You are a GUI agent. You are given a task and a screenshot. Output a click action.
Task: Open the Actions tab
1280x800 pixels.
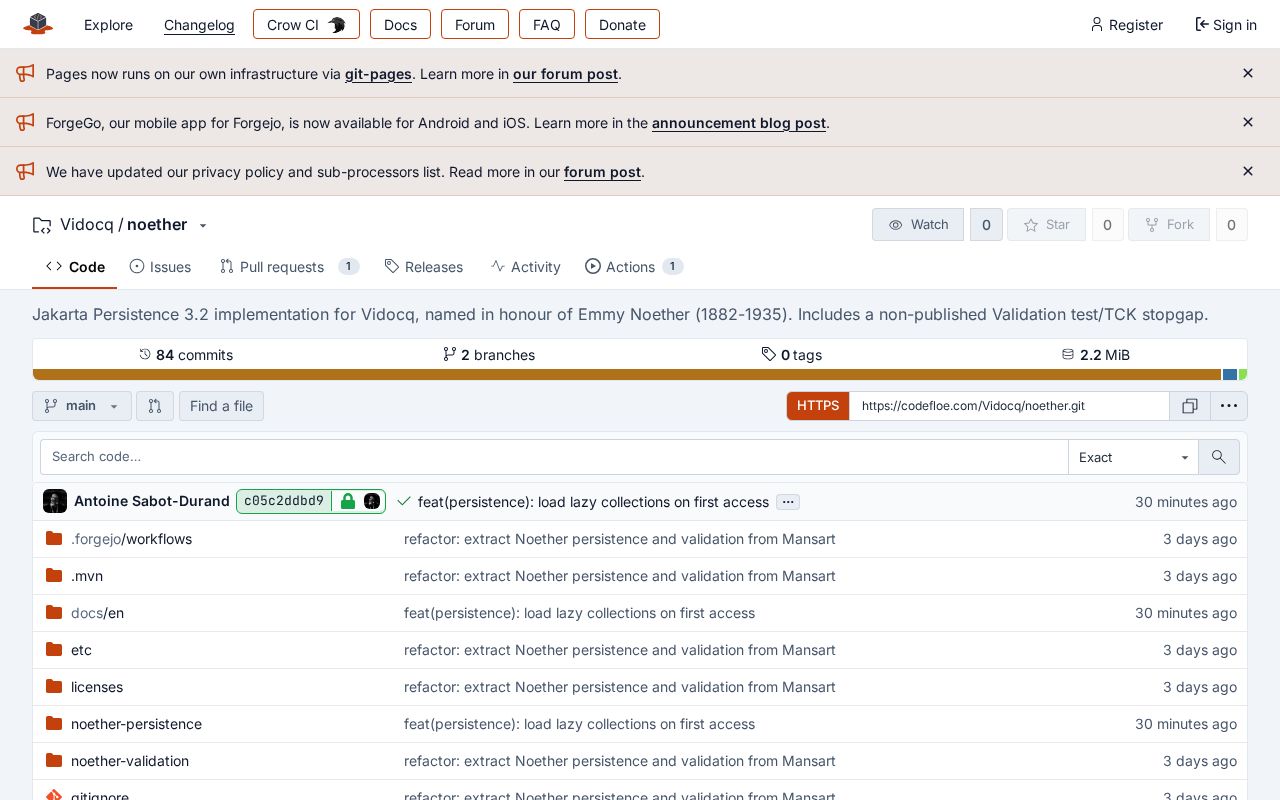(x=634, y=267)
